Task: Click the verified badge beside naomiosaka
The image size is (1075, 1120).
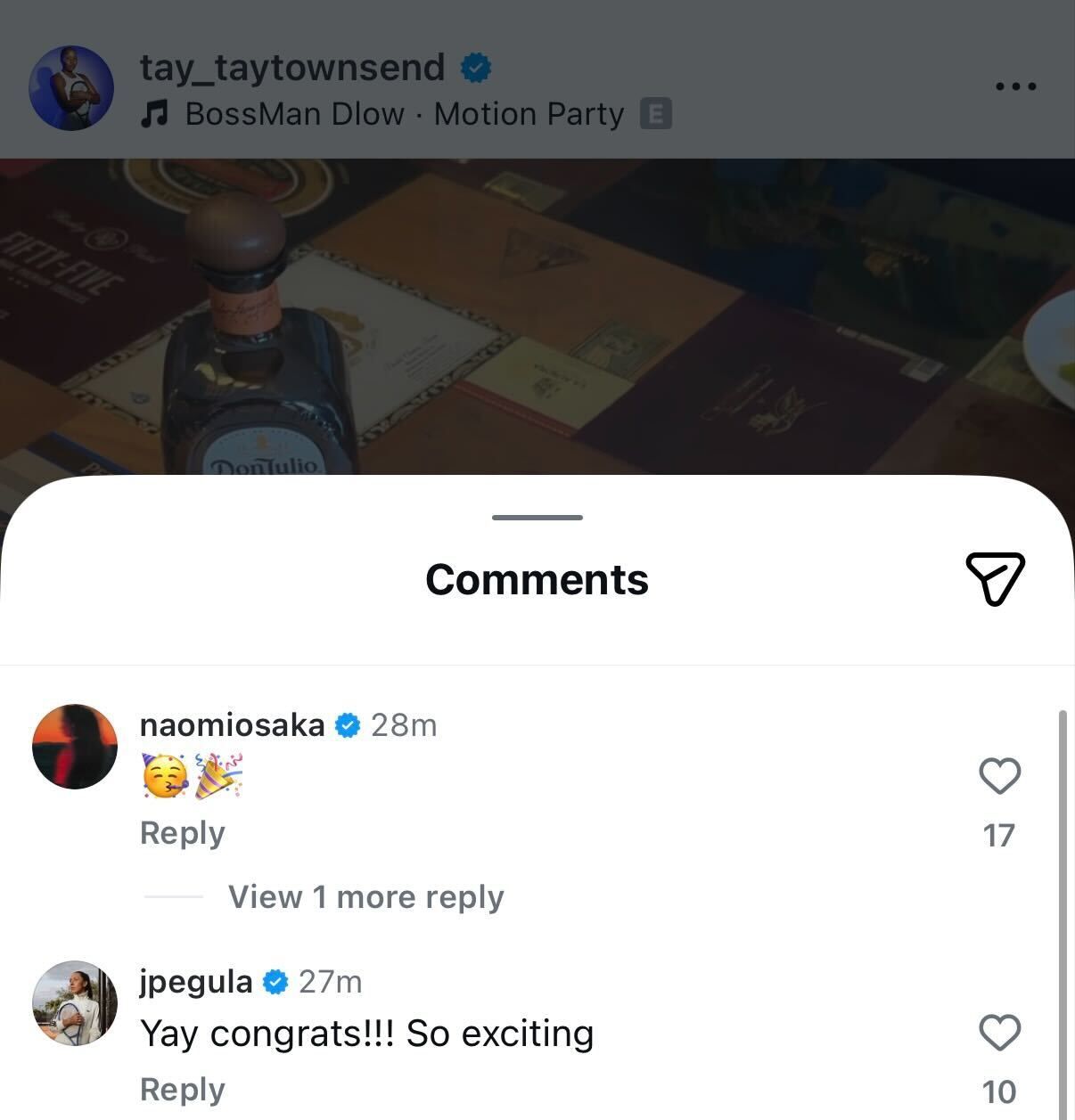Action: 348,724
